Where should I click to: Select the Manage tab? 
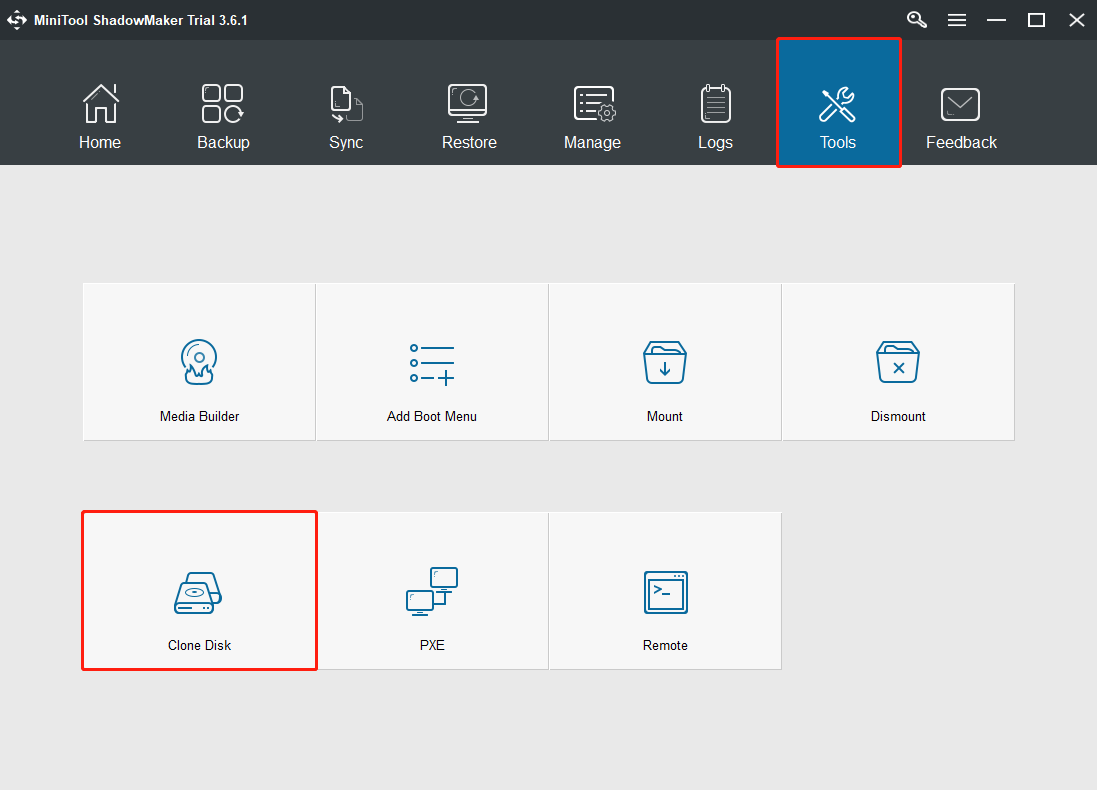coord(593,116)
